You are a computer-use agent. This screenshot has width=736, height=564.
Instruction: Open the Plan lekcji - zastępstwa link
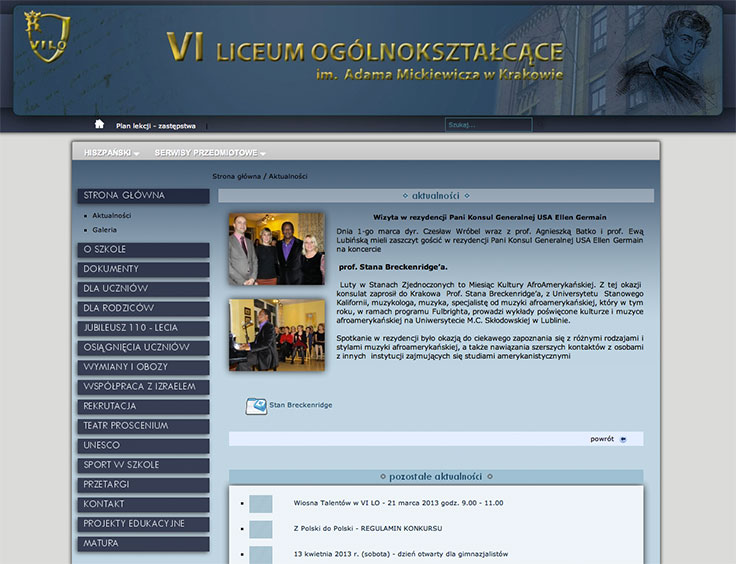pyautogui.click(x=155, y=126)
